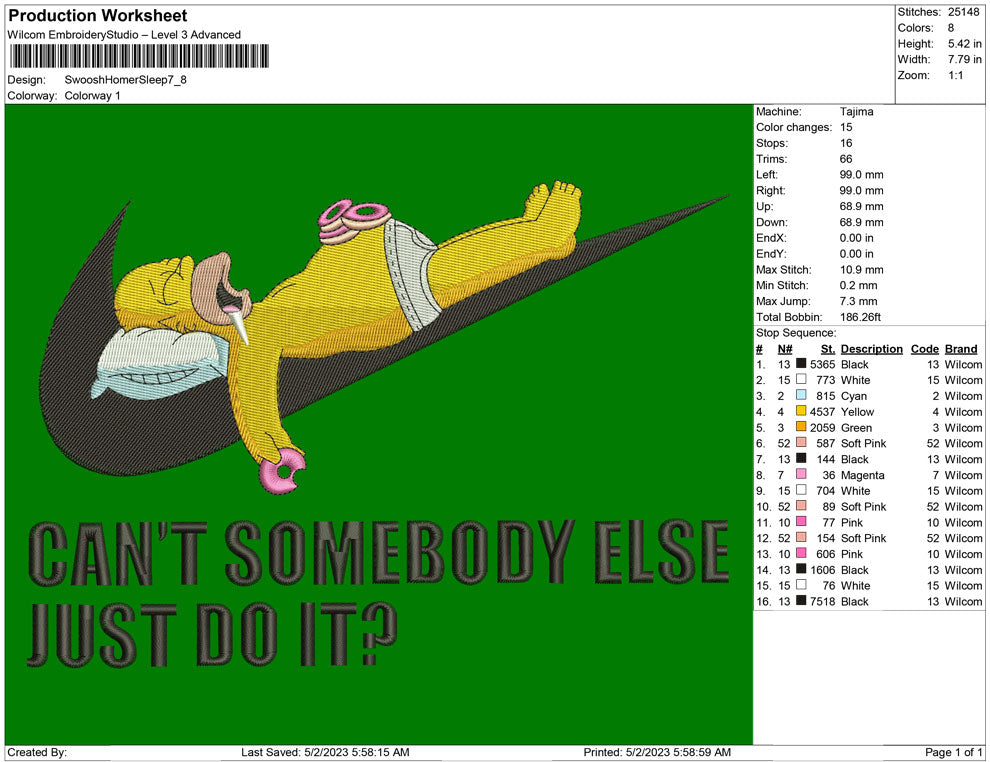
Task: Click the 'Brand' column header
Action: tap(961, 348)
